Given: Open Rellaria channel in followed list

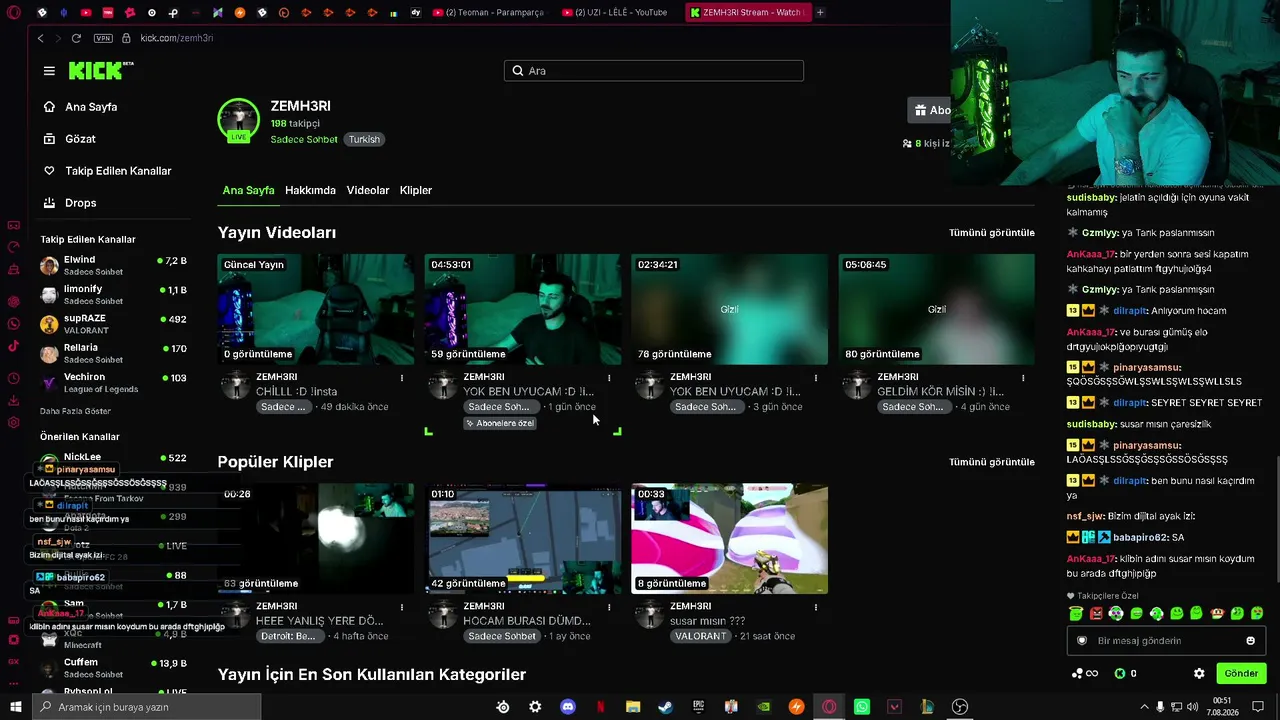Looking at the screenshot, I should [113, 353].
